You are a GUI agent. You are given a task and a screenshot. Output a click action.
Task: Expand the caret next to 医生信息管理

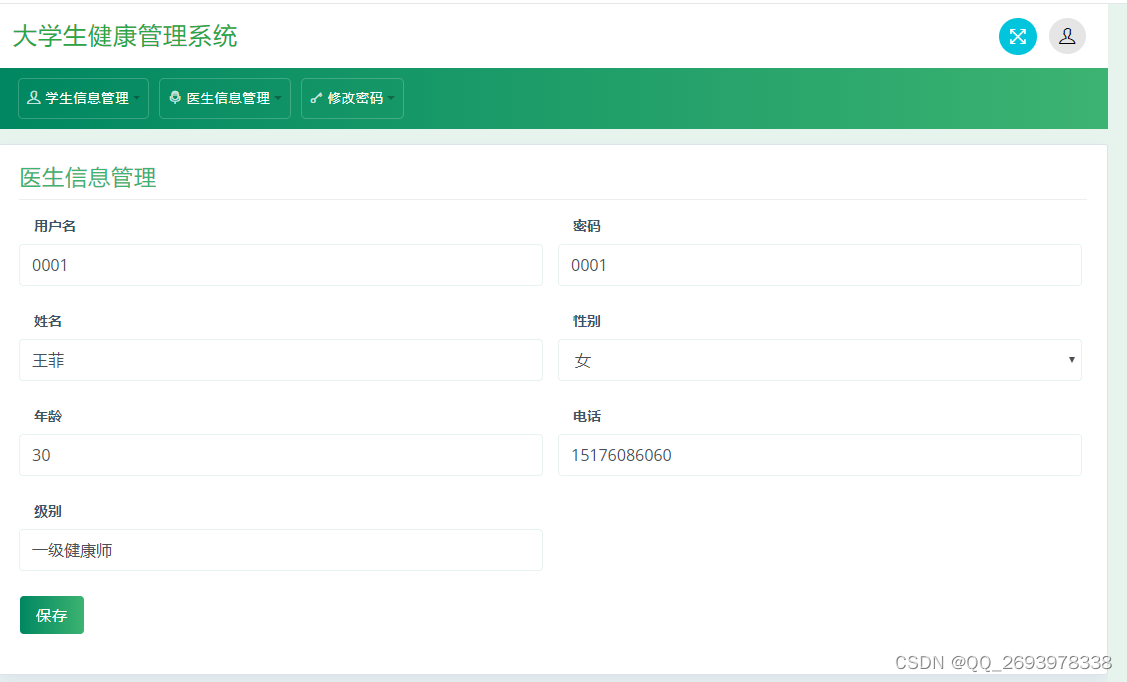[278, 98]
